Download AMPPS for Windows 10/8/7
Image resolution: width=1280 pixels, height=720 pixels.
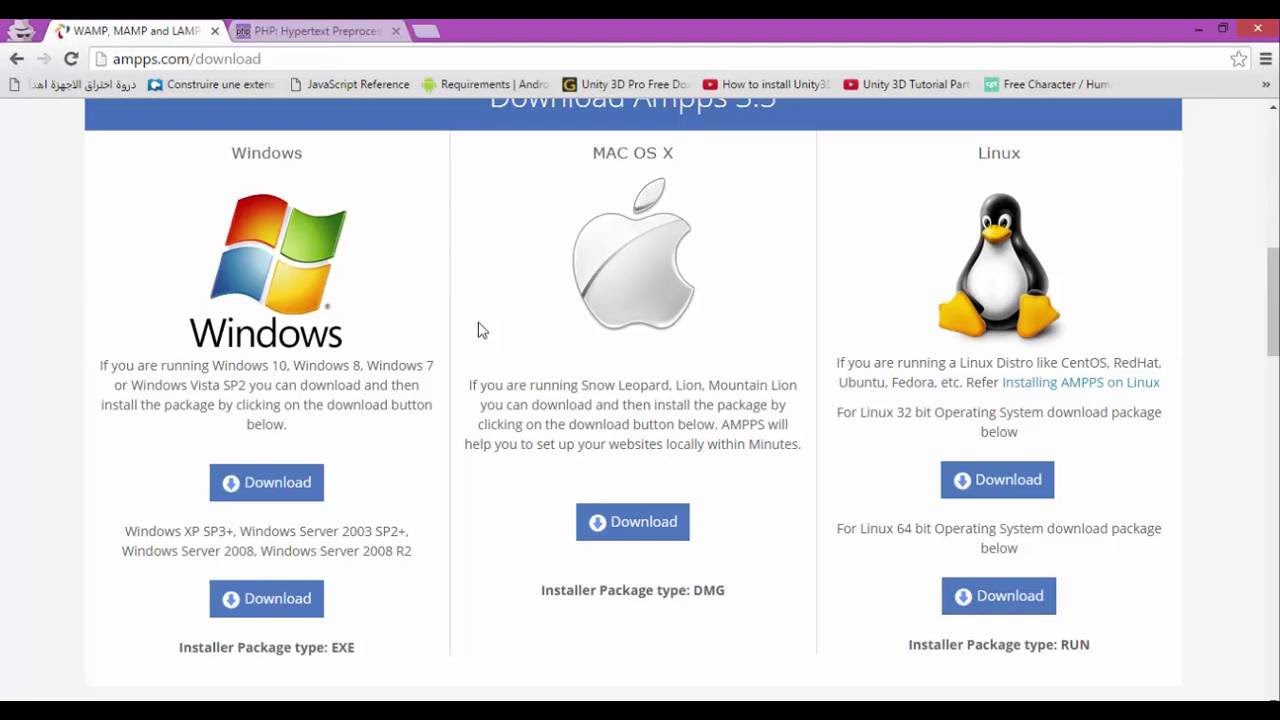tap(266, 483)
